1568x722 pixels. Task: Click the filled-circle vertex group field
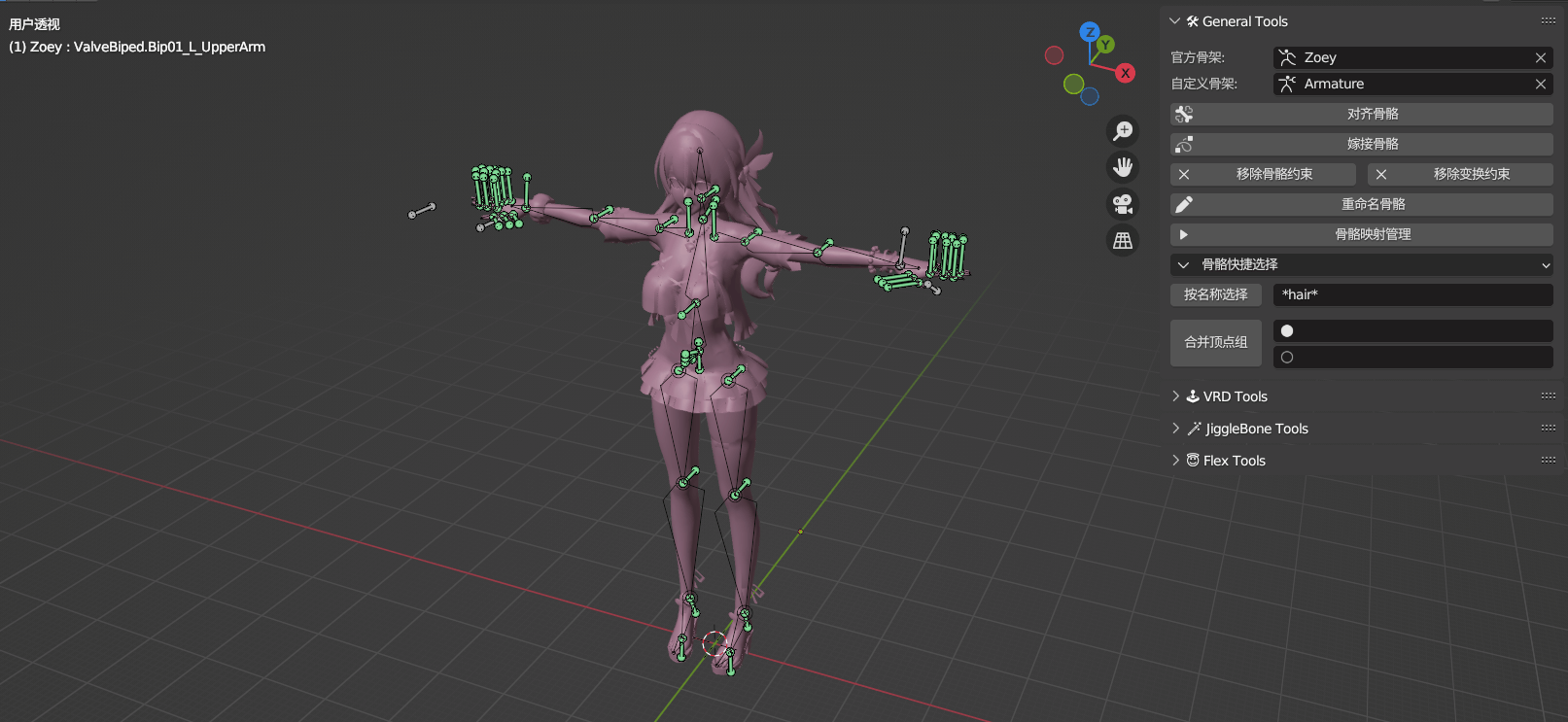click(1412, 331)
